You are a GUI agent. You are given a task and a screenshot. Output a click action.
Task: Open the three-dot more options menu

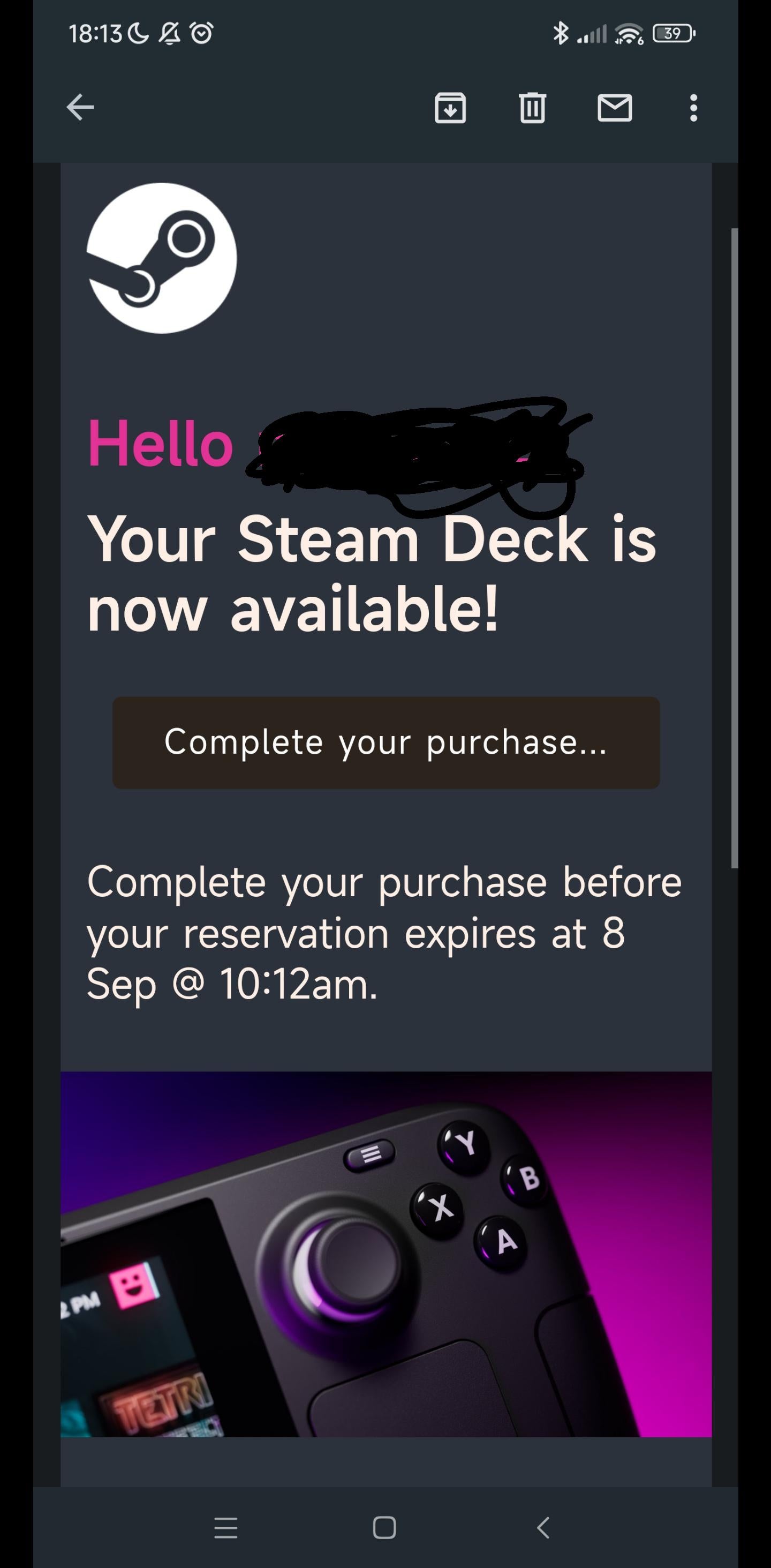click(x=693, y=108)
